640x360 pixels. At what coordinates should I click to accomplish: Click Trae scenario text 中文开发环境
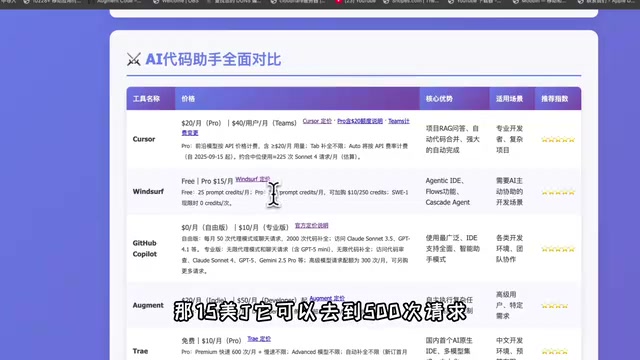coord(509,348)
